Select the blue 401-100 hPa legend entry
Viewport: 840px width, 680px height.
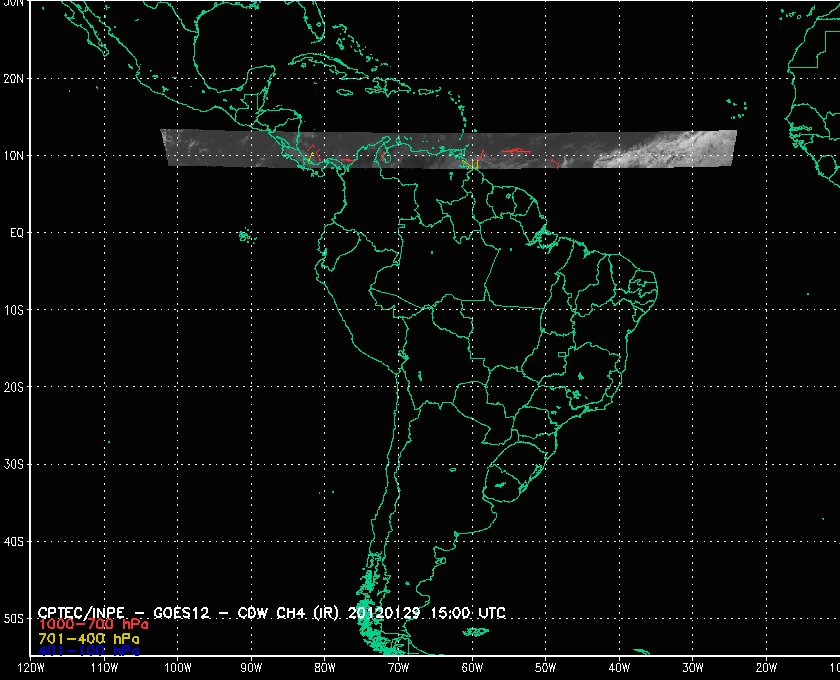pyautogui.click(x=89, y=651)
